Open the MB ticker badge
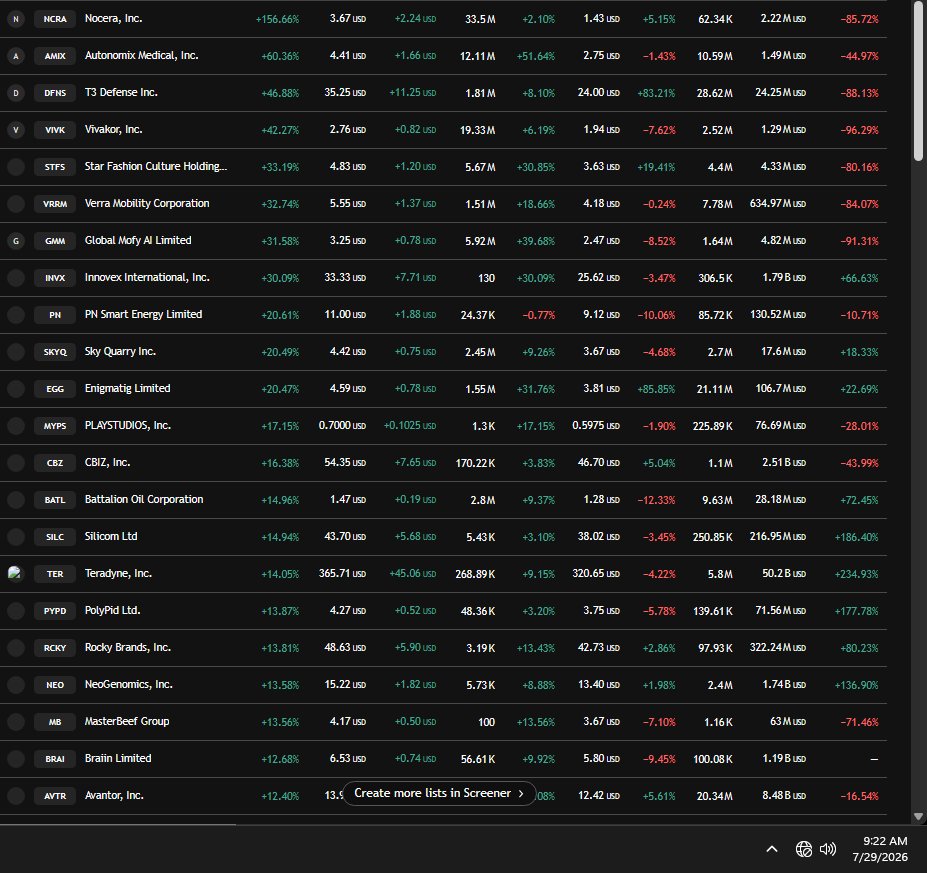927x873 pixels. [55, 722]
